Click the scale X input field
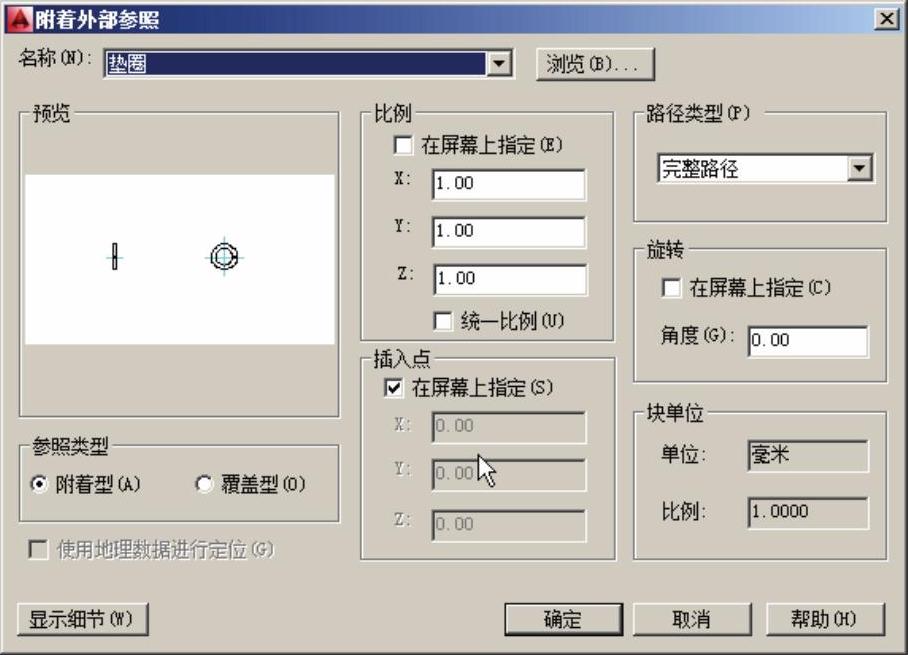The height and width of the screenshot is (655, 908). 509,184
